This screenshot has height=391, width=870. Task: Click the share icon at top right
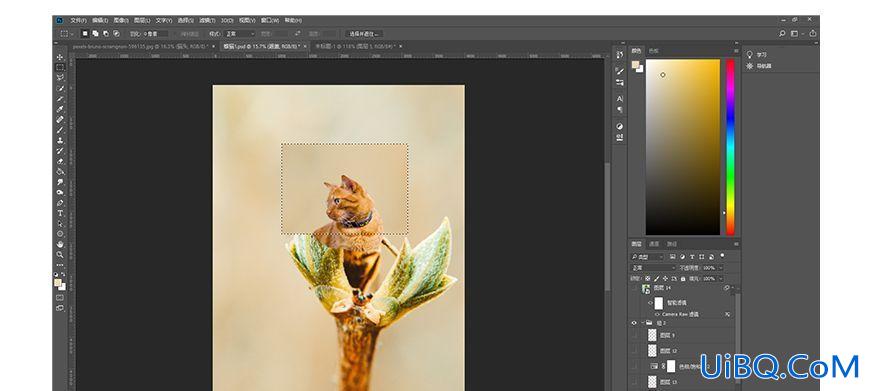813,34
